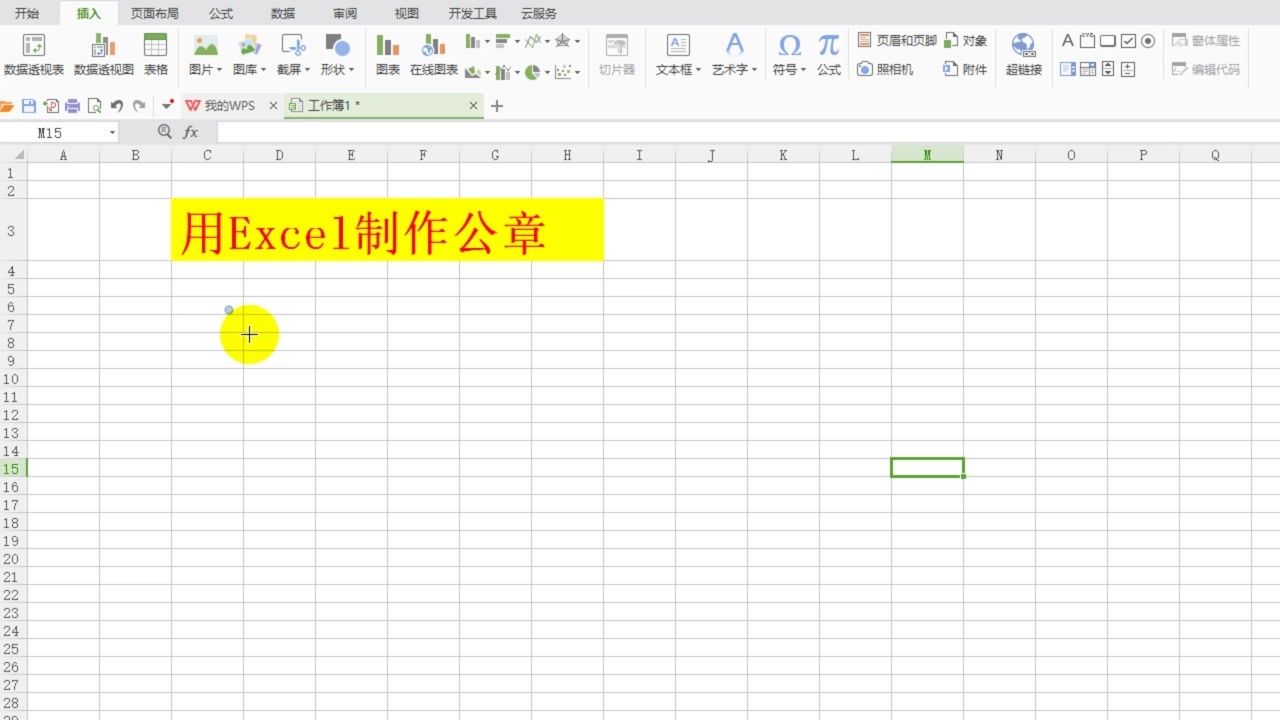Click the export to PDF icon

point(51,106)
